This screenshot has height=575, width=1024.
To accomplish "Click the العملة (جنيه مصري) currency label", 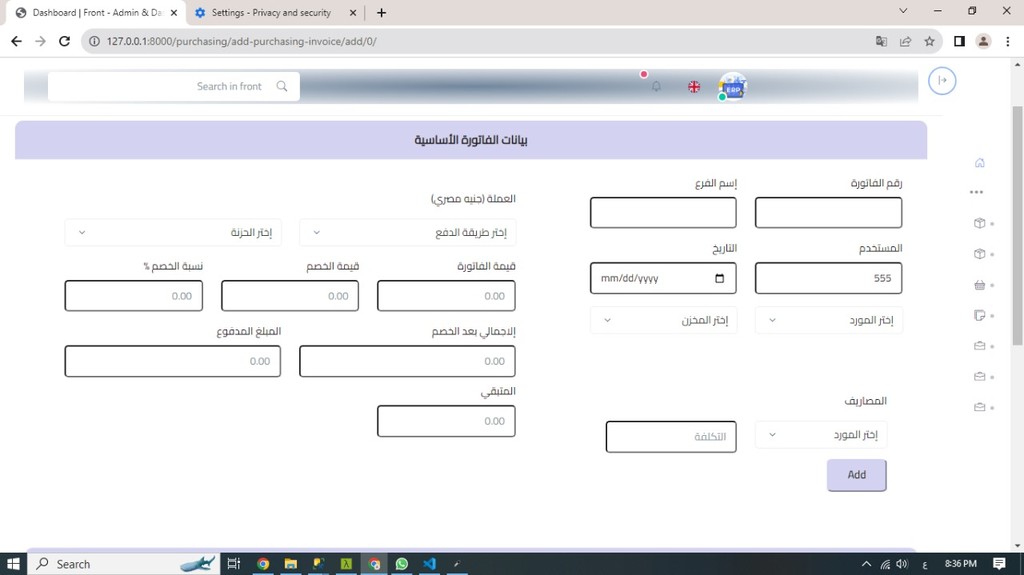I will pyautogui.click(x=473, y=199).
